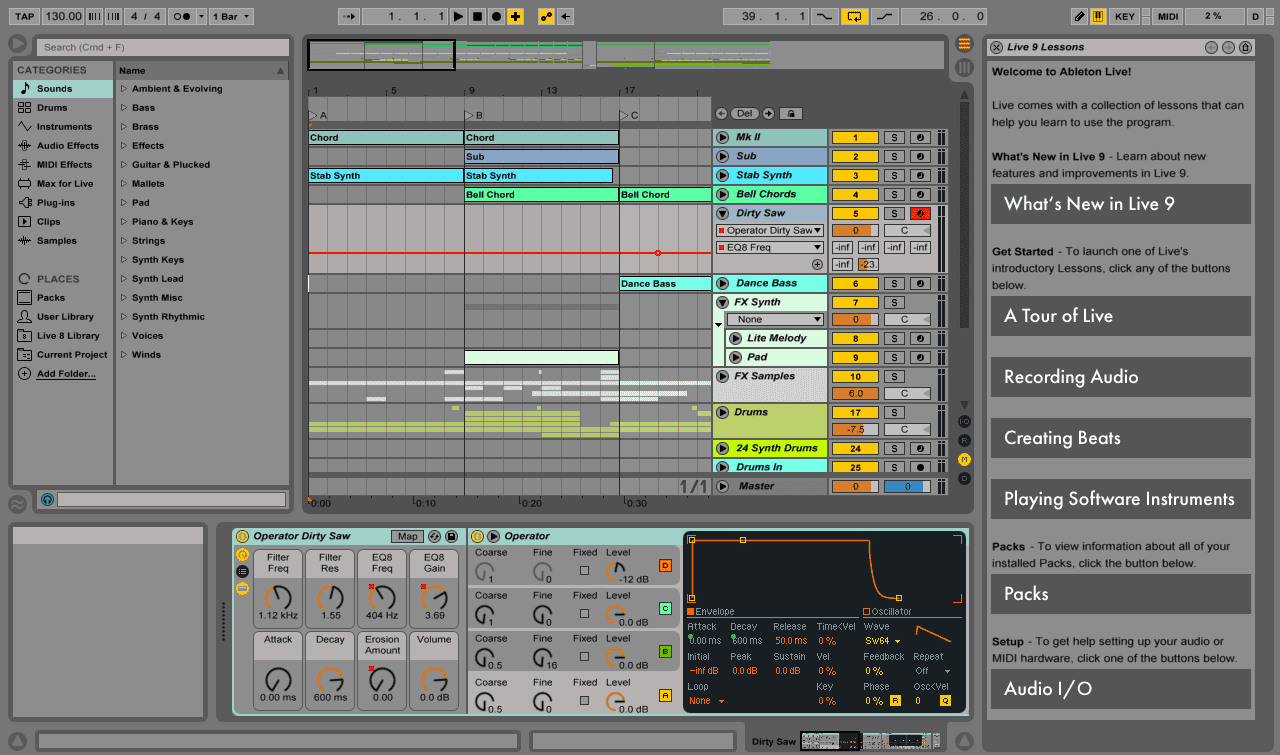Add automation lane plus button on Dirty Saw
The width and height of the screenshot is (1280, 755).
pos(817,265)
